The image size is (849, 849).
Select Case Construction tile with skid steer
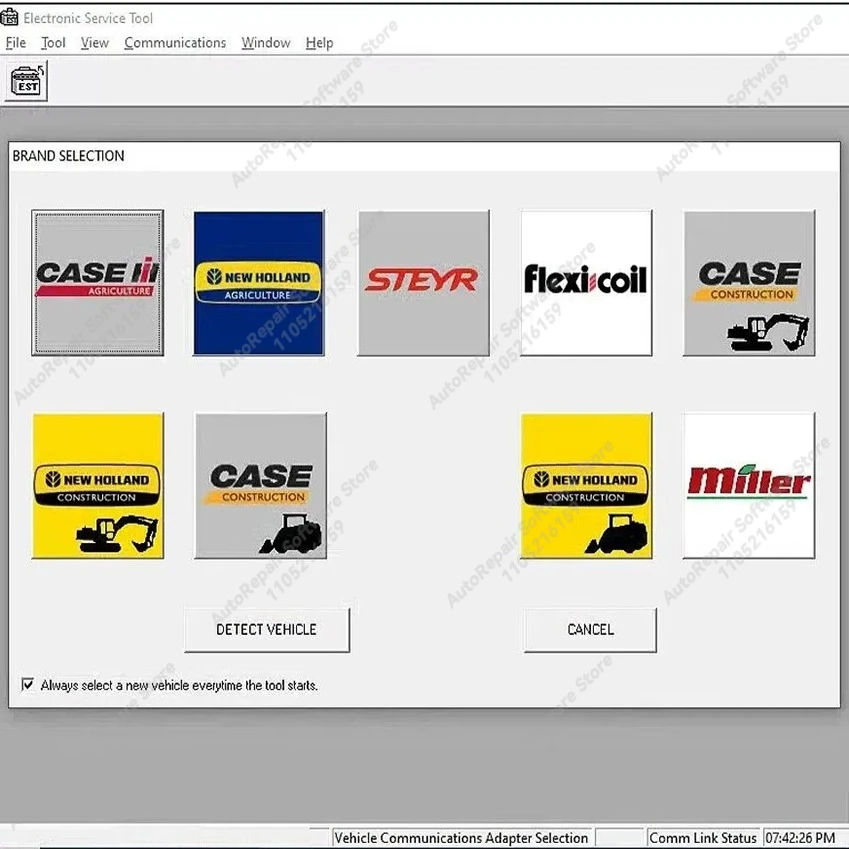260,485
